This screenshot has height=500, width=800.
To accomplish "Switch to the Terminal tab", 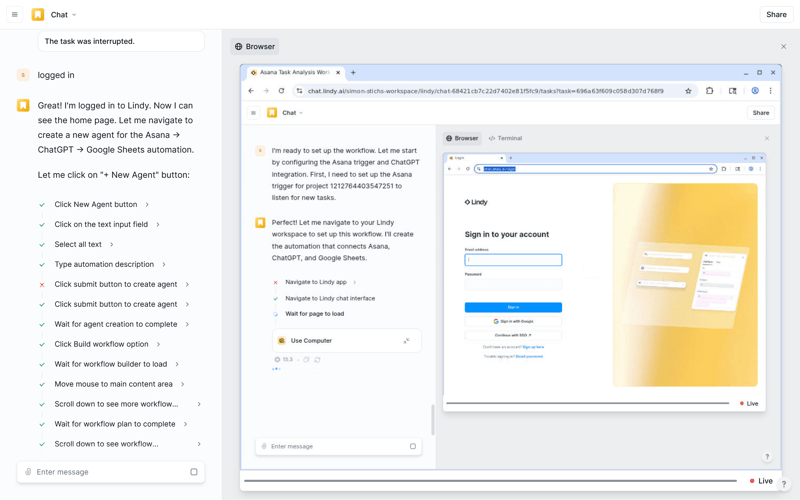I will [505, 138].
